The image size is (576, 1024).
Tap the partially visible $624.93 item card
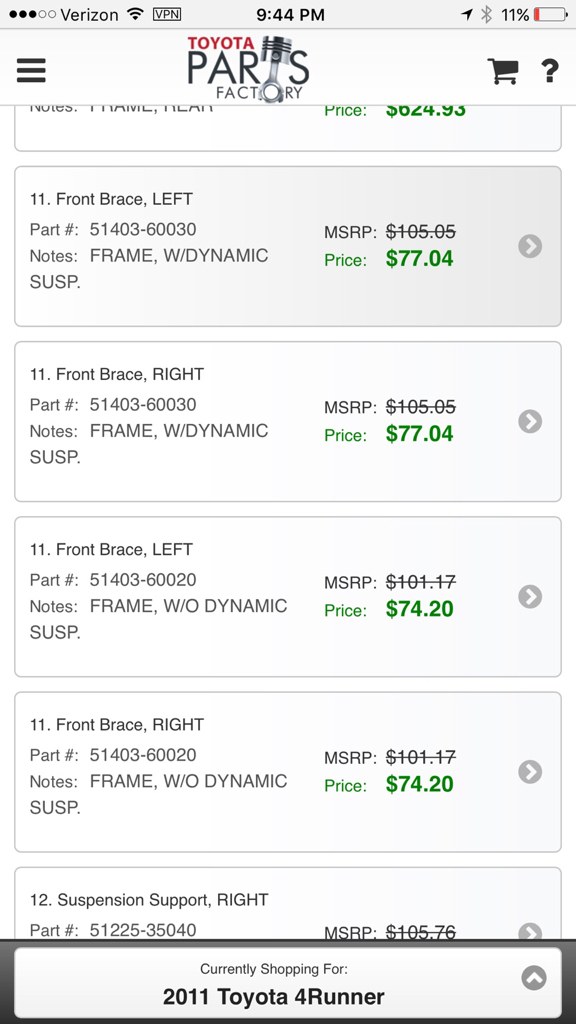click(x=288, y=128)
